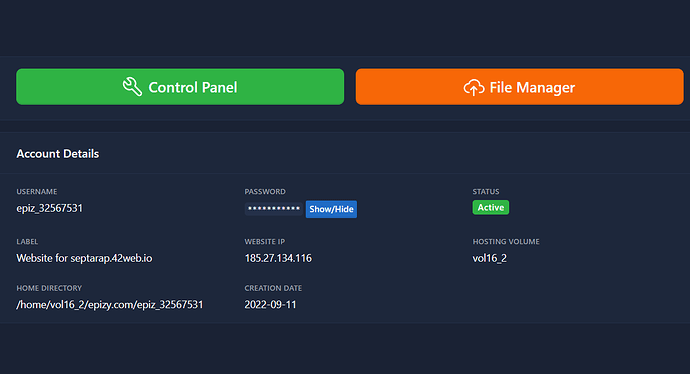
Task: Click the LABEL field label
Action: [x=27, y=242]
